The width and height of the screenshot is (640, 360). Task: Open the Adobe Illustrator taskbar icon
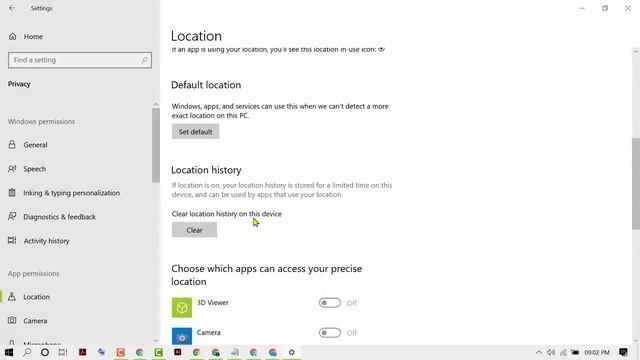tap(178, 352)
